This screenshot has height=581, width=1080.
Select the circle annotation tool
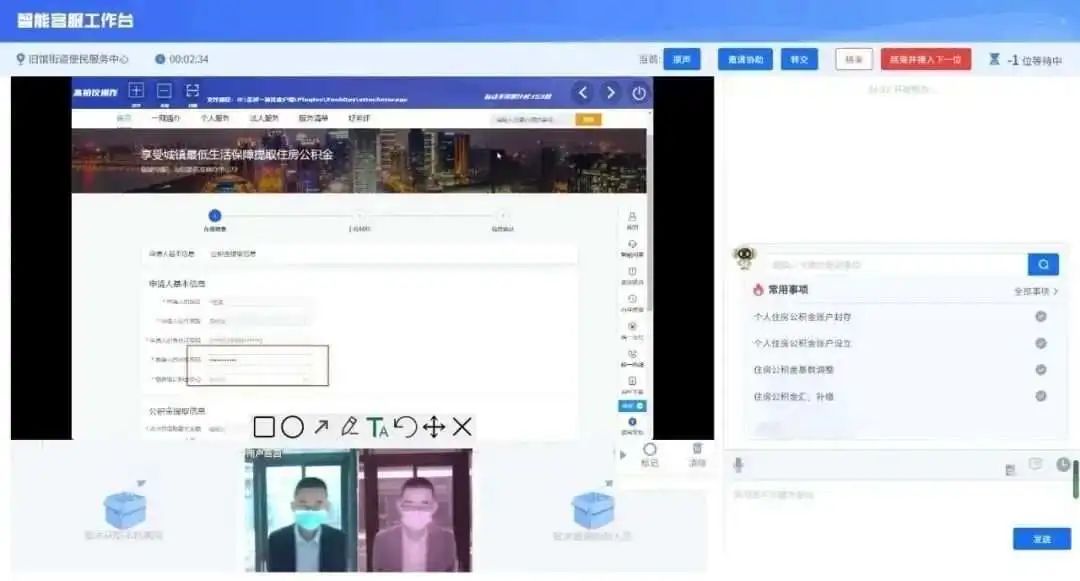click(x=292, y=427)
